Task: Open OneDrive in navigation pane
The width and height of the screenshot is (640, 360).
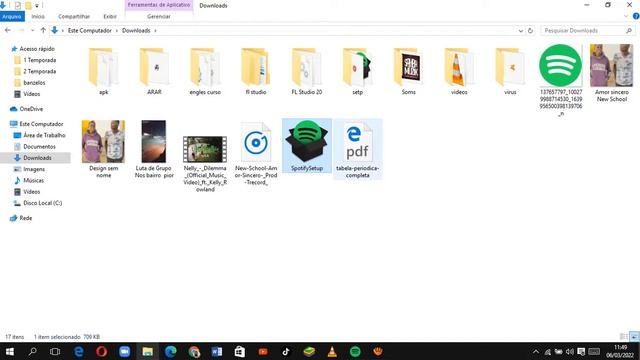Action: [27, 109]
